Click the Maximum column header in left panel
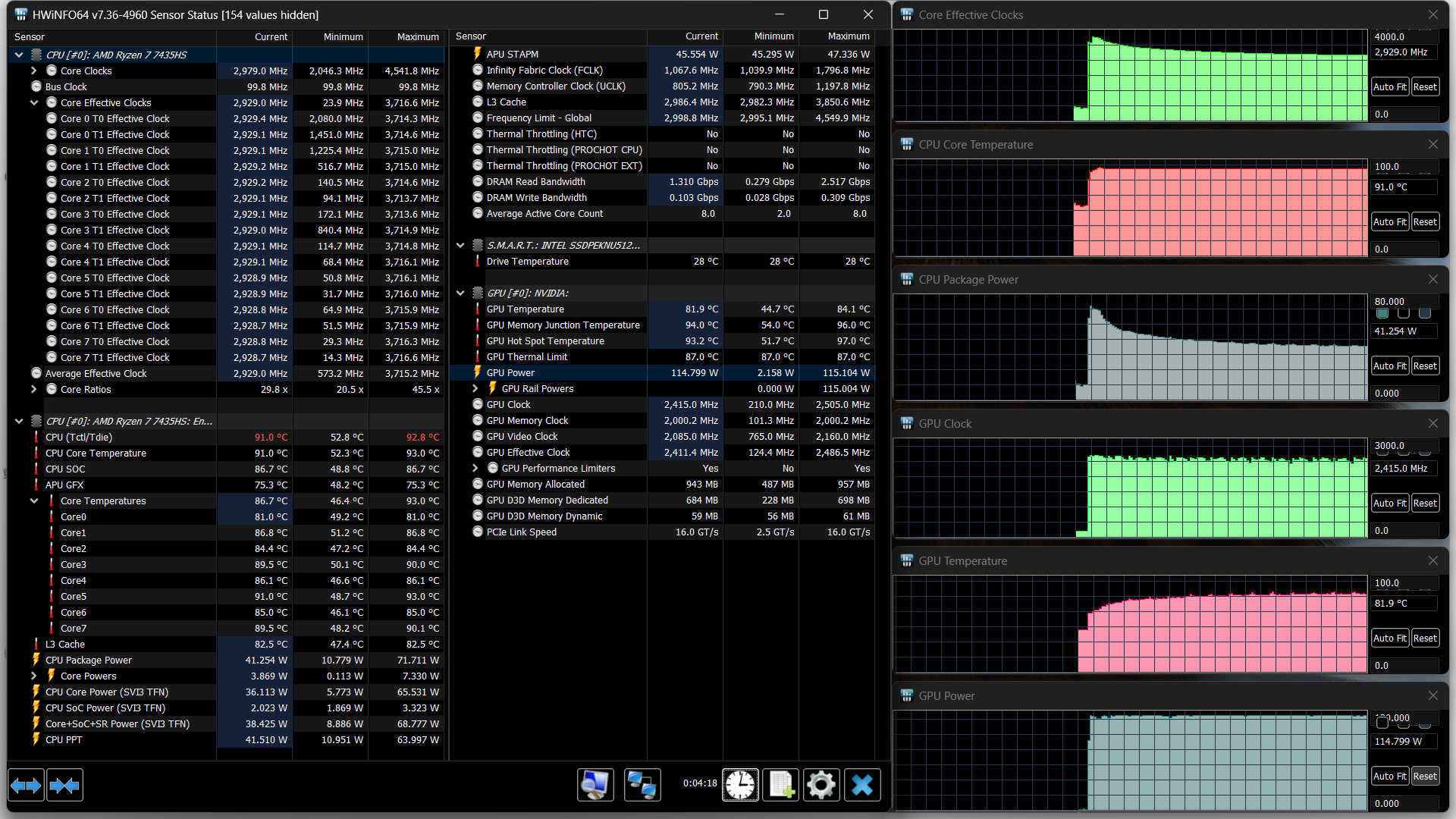 coord(417,36)
